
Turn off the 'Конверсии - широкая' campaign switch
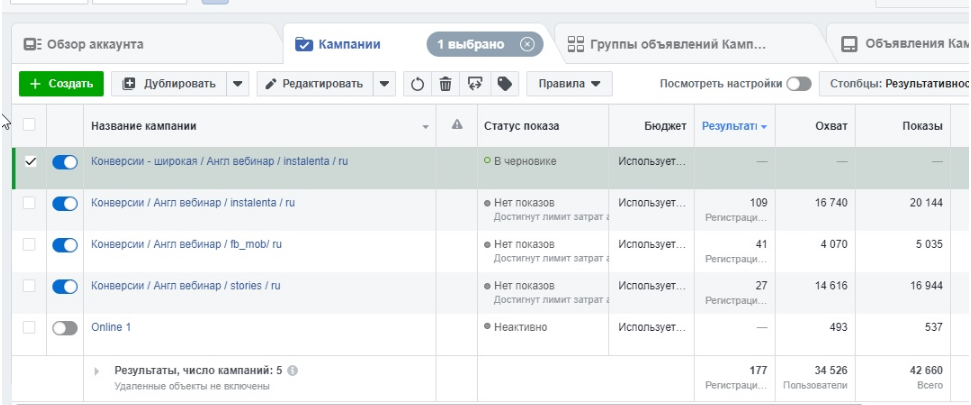point(65,162)
